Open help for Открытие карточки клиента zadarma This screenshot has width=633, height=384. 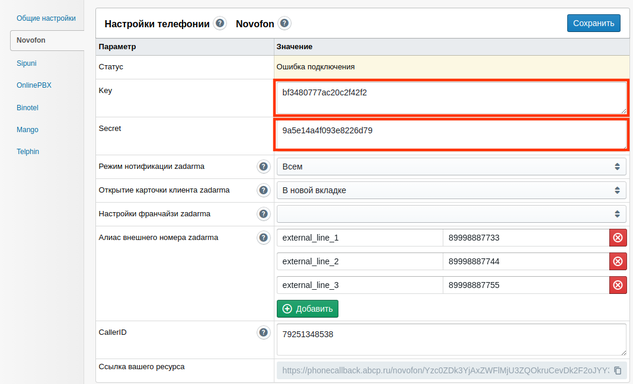coord(263,190)
